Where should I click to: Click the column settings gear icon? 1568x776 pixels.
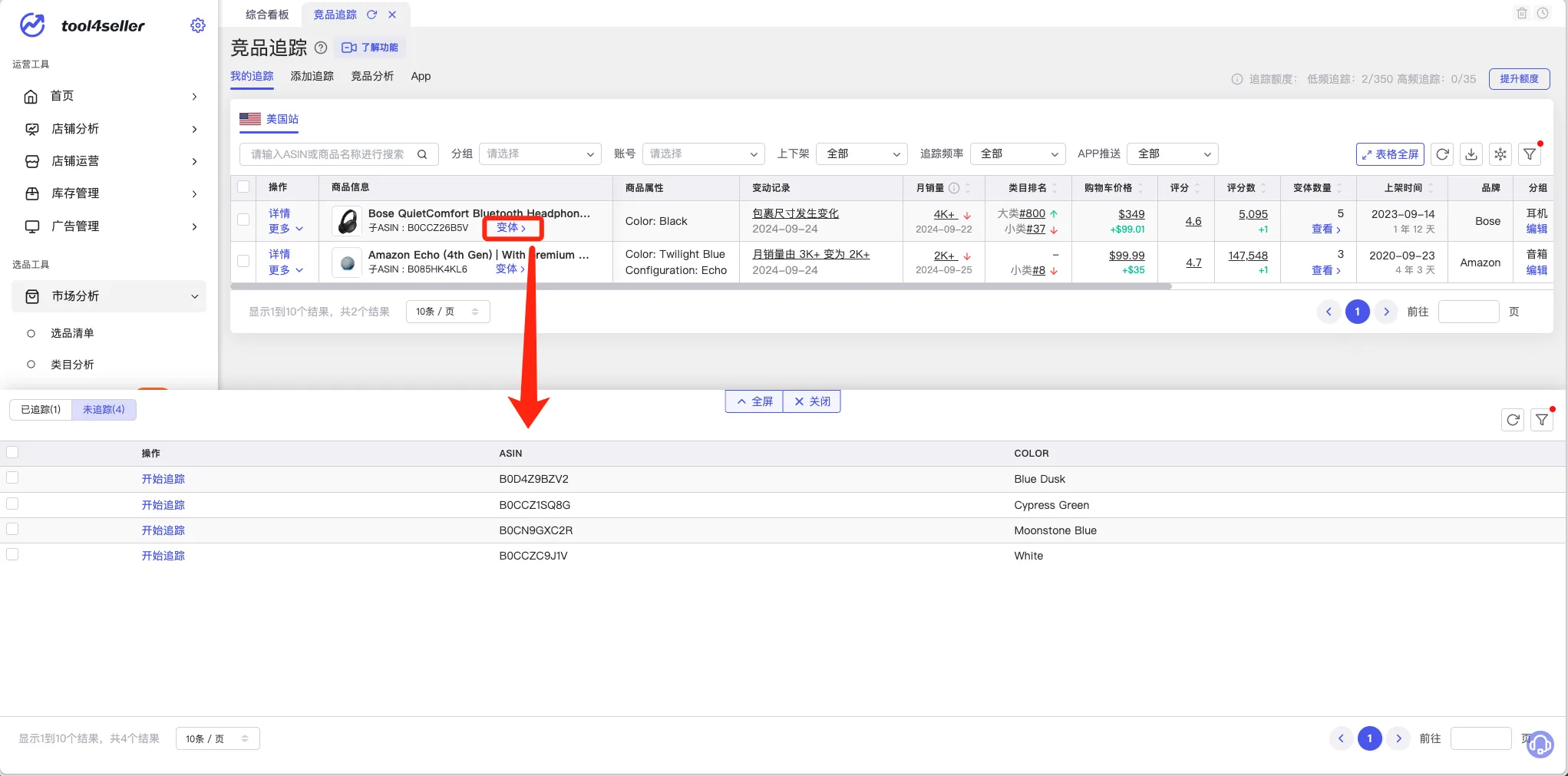click(1500, 154)
